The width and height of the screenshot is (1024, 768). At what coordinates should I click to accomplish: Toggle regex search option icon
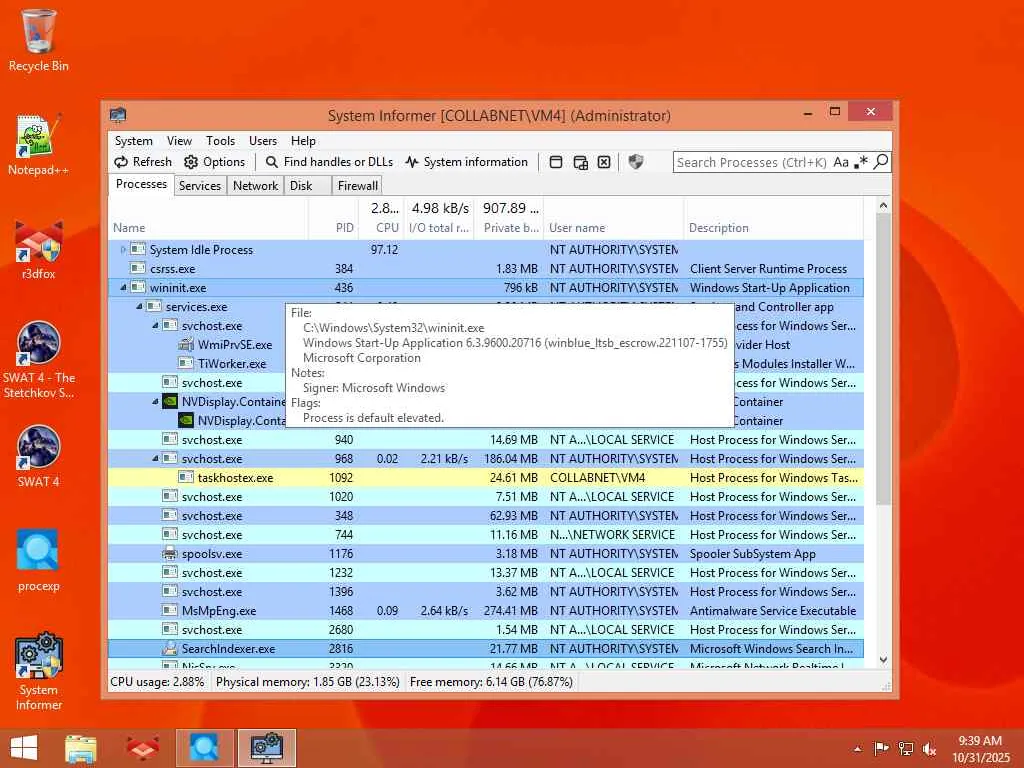tap(861, 162)
